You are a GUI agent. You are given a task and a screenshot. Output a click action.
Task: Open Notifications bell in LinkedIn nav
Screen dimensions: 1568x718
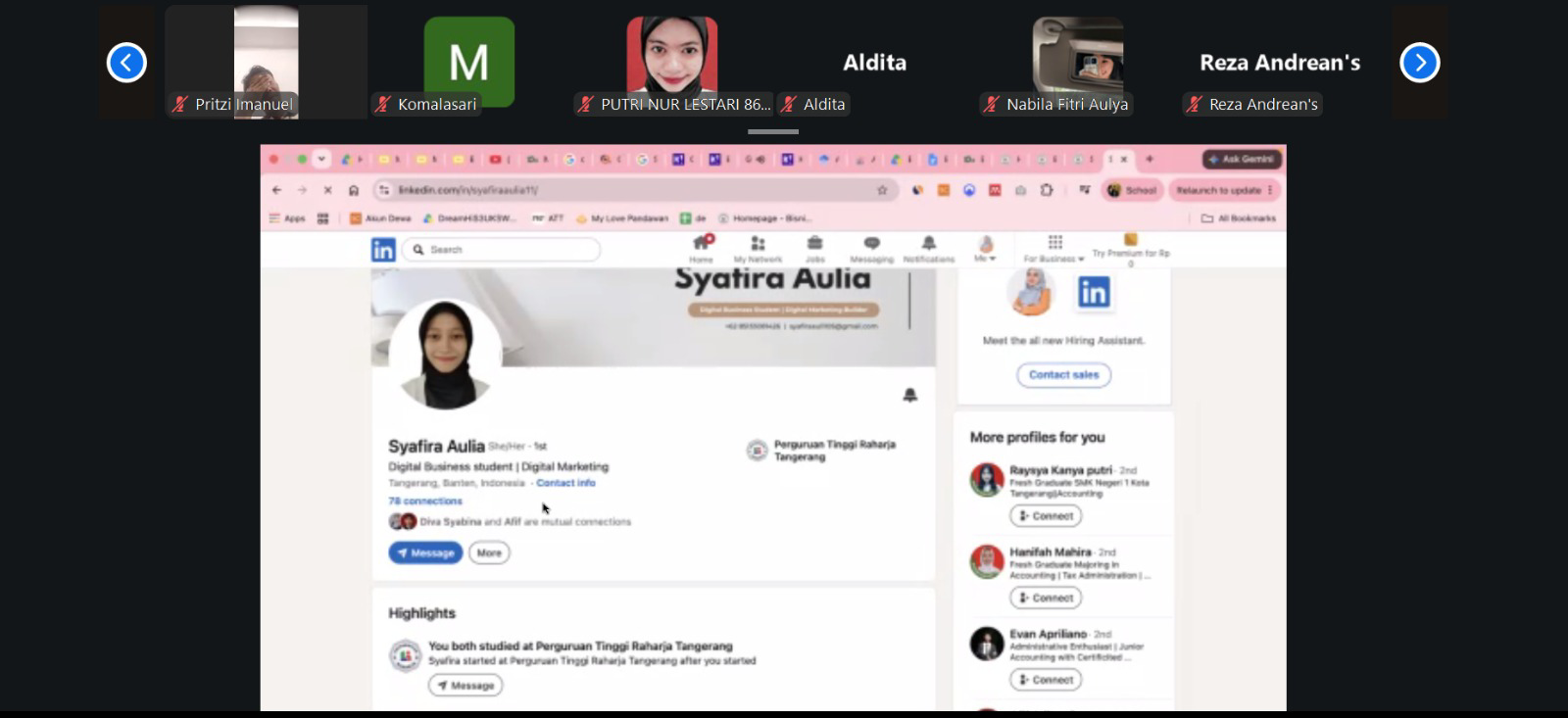pyautogui.click(x=928, y=249)
